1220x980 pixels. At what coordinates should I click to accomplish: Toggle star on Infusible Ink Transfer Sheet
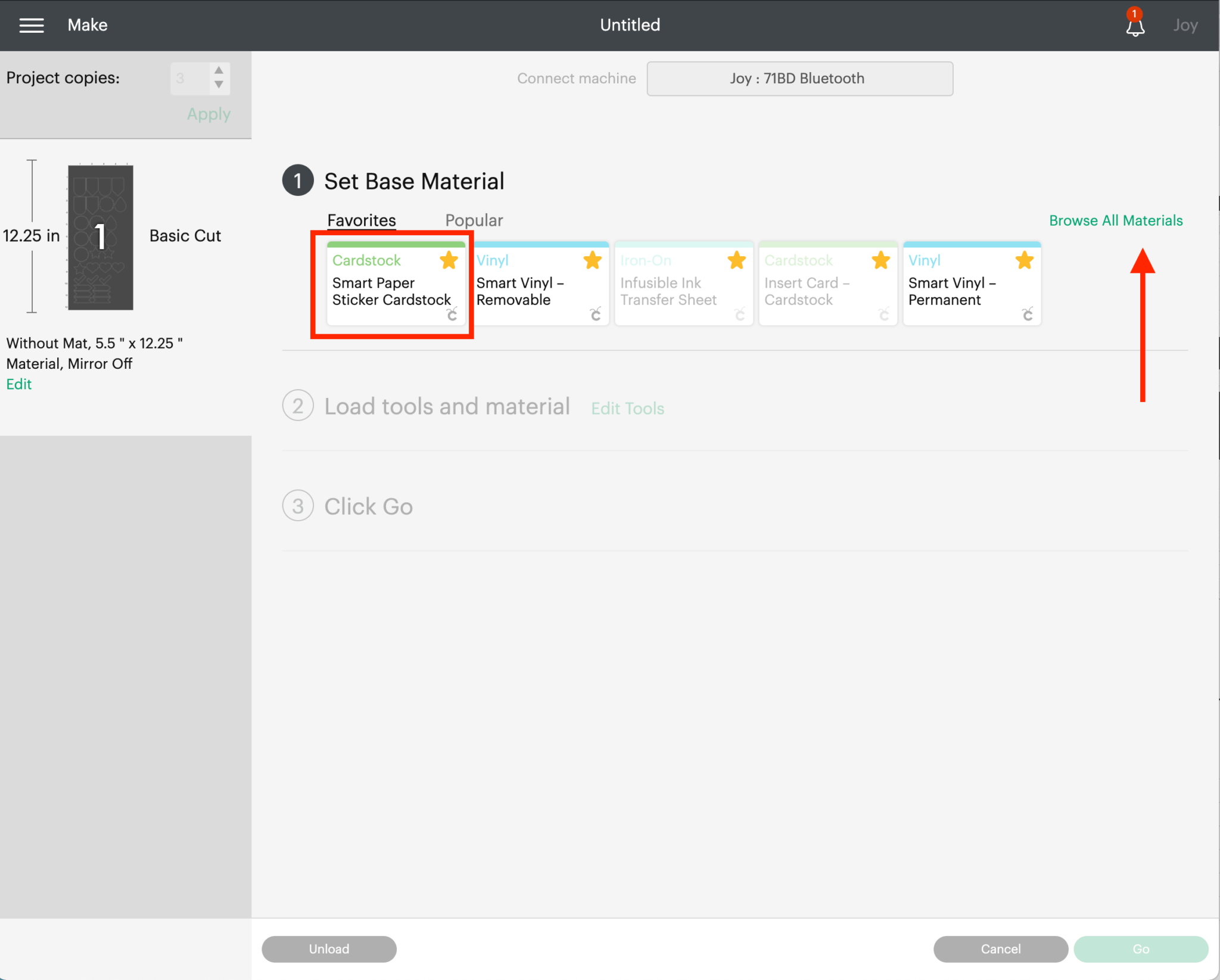point(736,260)
